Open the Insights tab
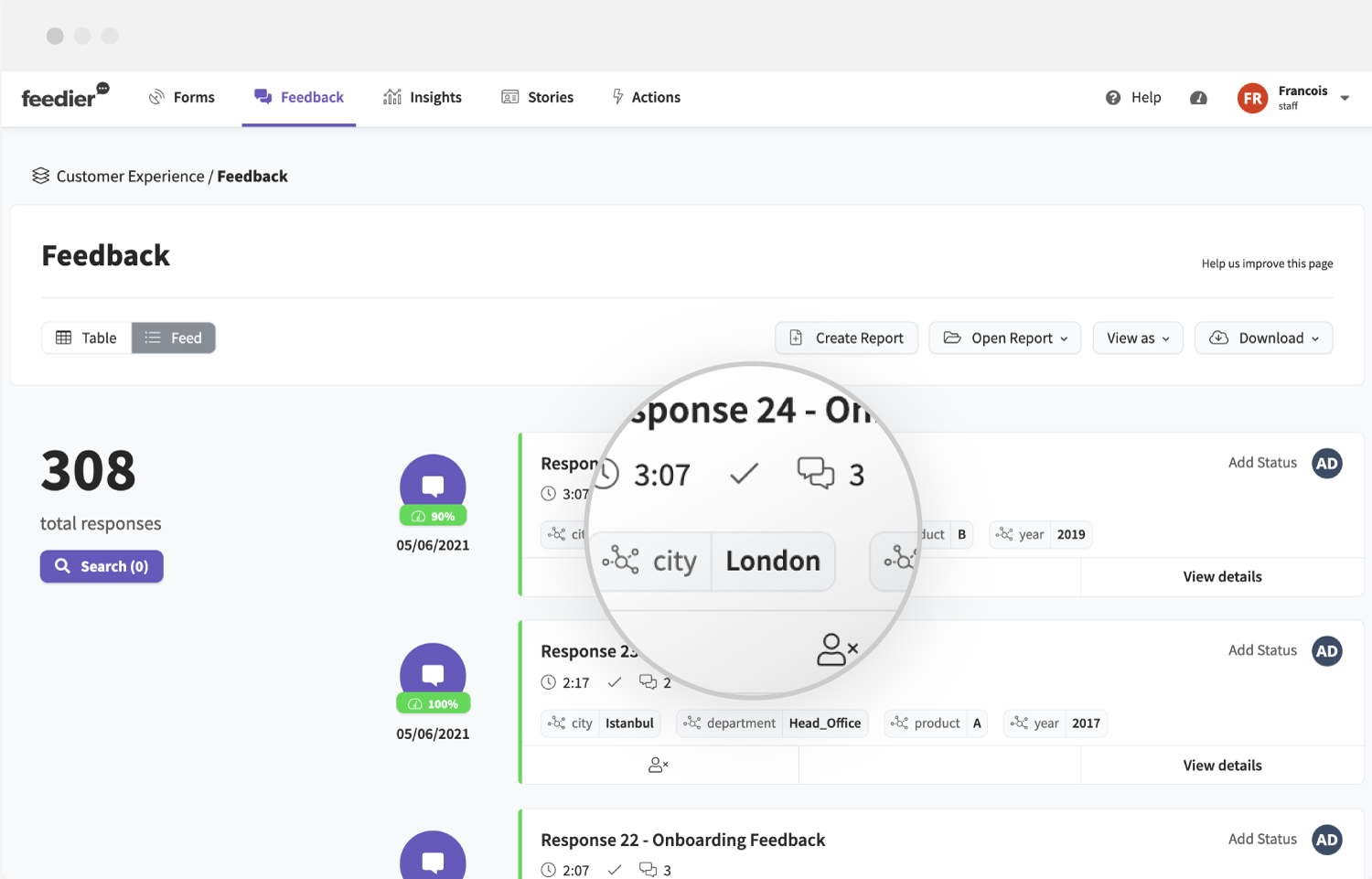Screen dimensions: 1372x879 423,98
